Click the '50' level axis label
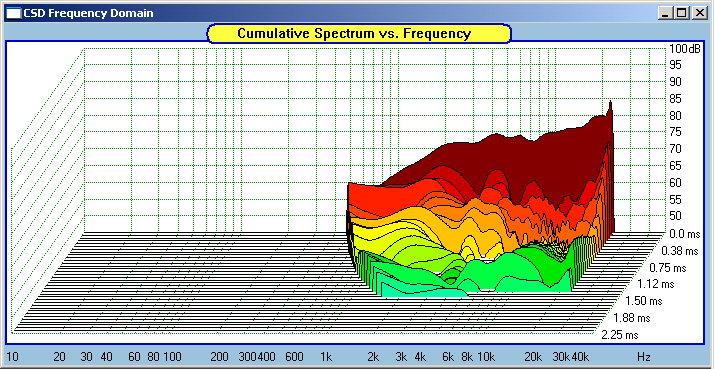The image size is (714, 369). (x=675, y=216)
